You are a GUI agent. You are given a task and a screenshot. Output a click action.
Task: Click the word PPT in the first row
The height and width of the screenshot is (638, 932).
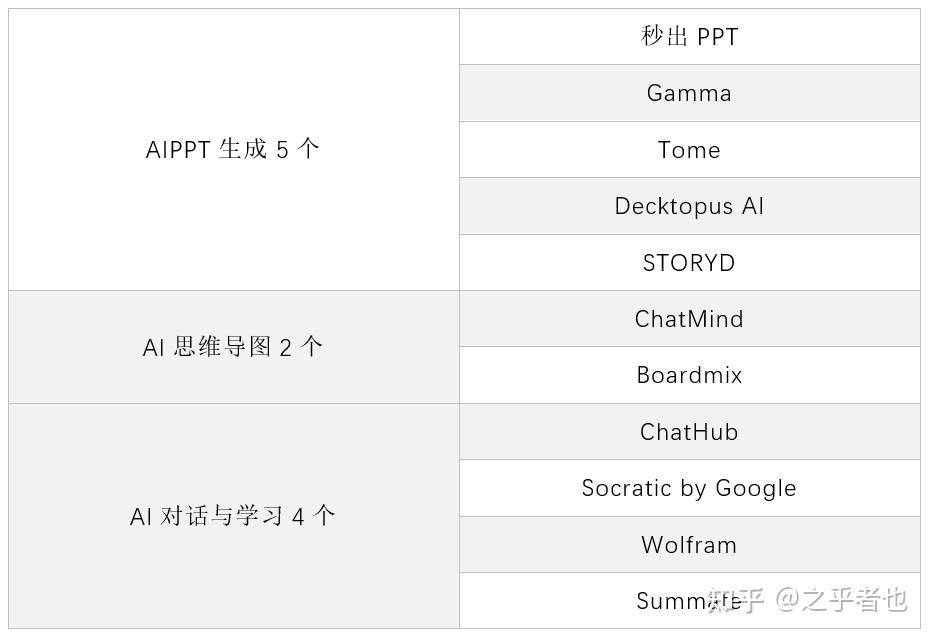(x=717, y=38)
